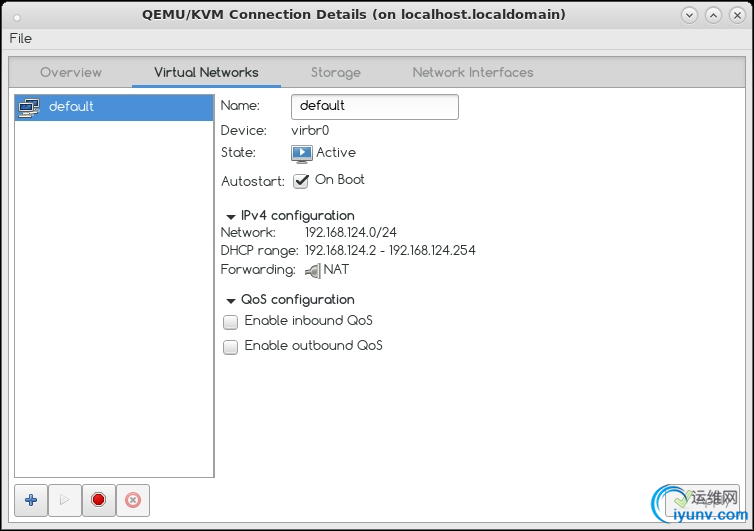Collapse the QoS configuration section
This screenshot has width=754, height=531.
coord(231,301)
